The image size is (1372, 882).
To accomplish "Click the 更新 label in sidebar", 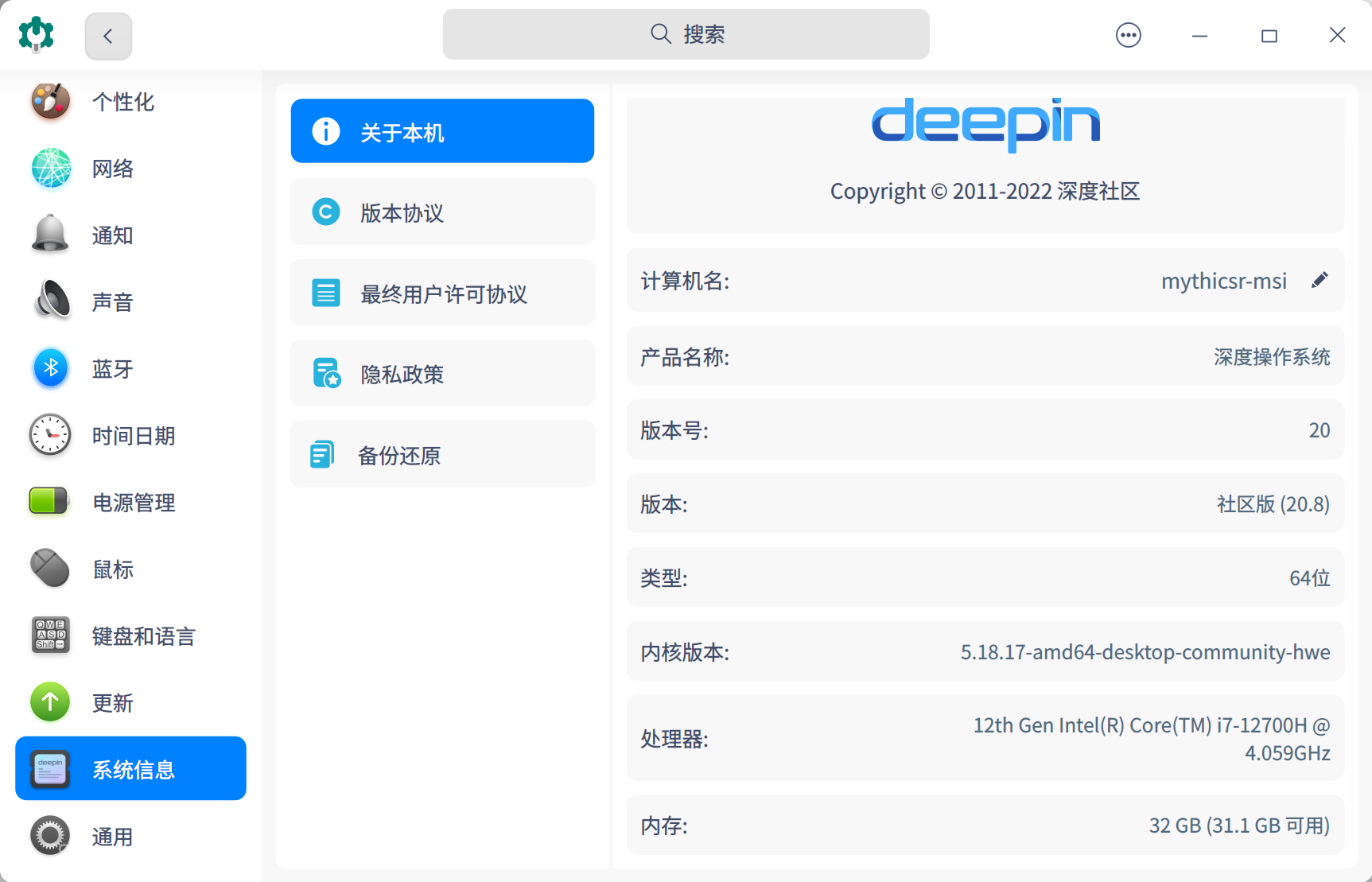I will click(113, 703).
